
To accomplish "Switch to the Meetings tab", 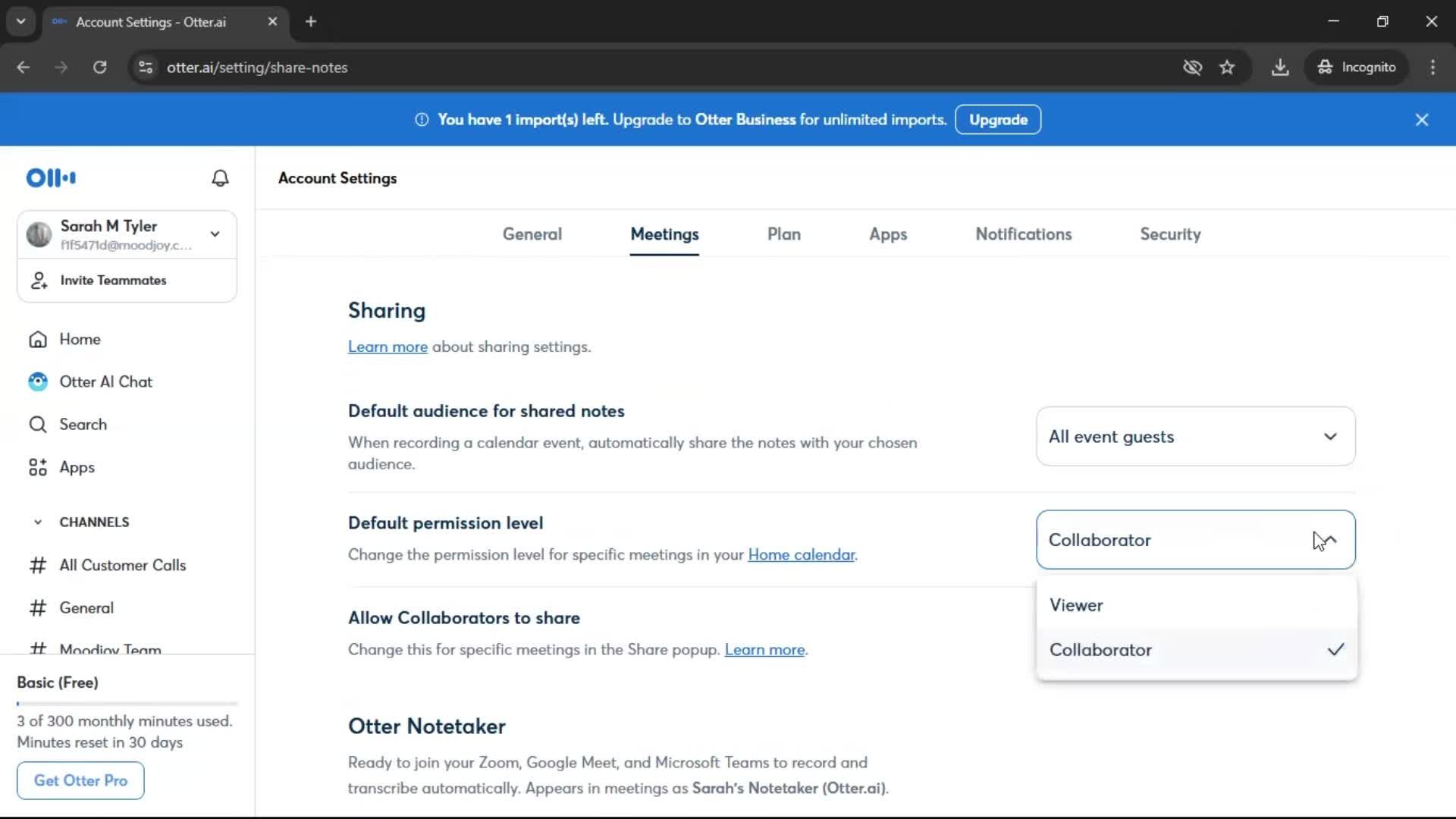I will tap(664, 234).
